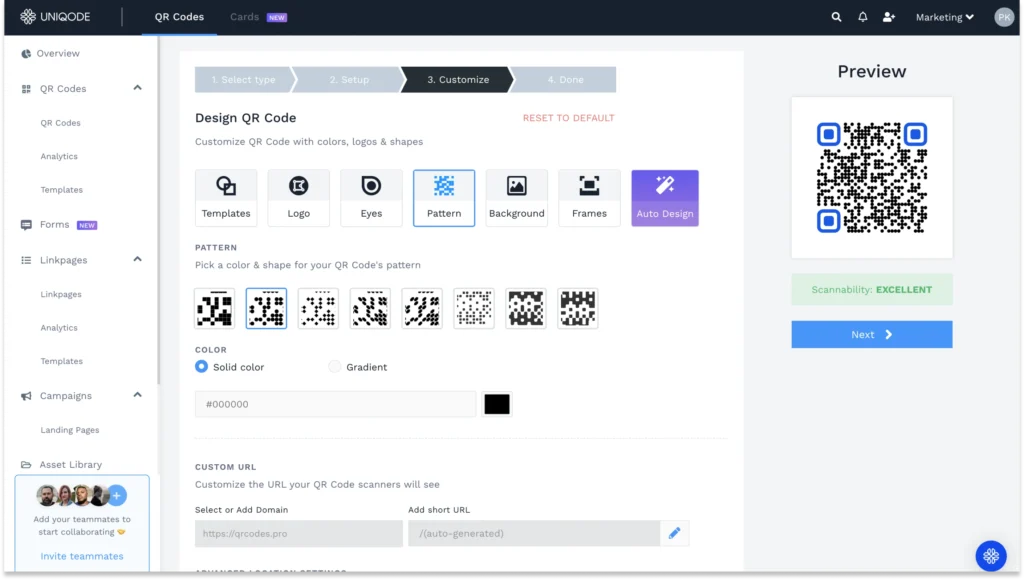Click the add user icon in header

pos(889,17)
